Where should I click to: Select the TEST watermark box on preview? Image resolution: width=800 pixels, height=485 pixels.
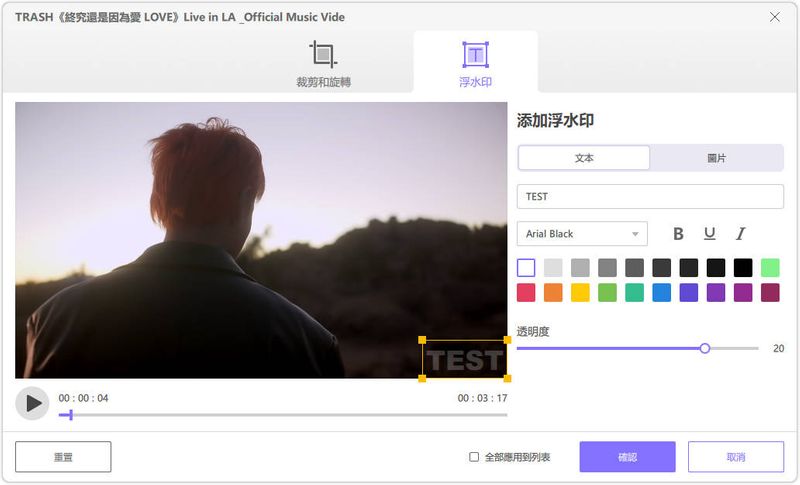tap(464, 360)
